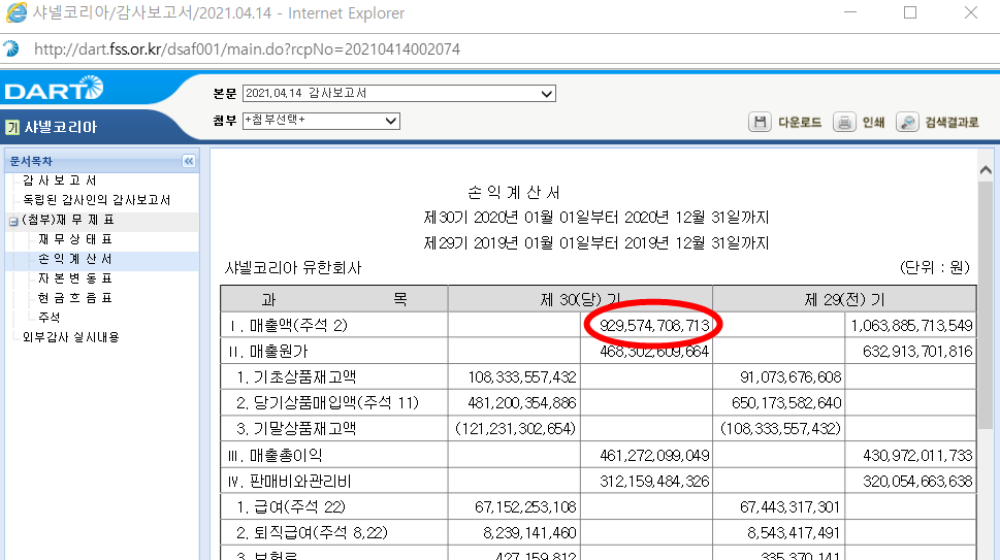The image size is (1000, 560).
Task: Open 현금흐름표 in the tree
Action: (x=75, y=298)
